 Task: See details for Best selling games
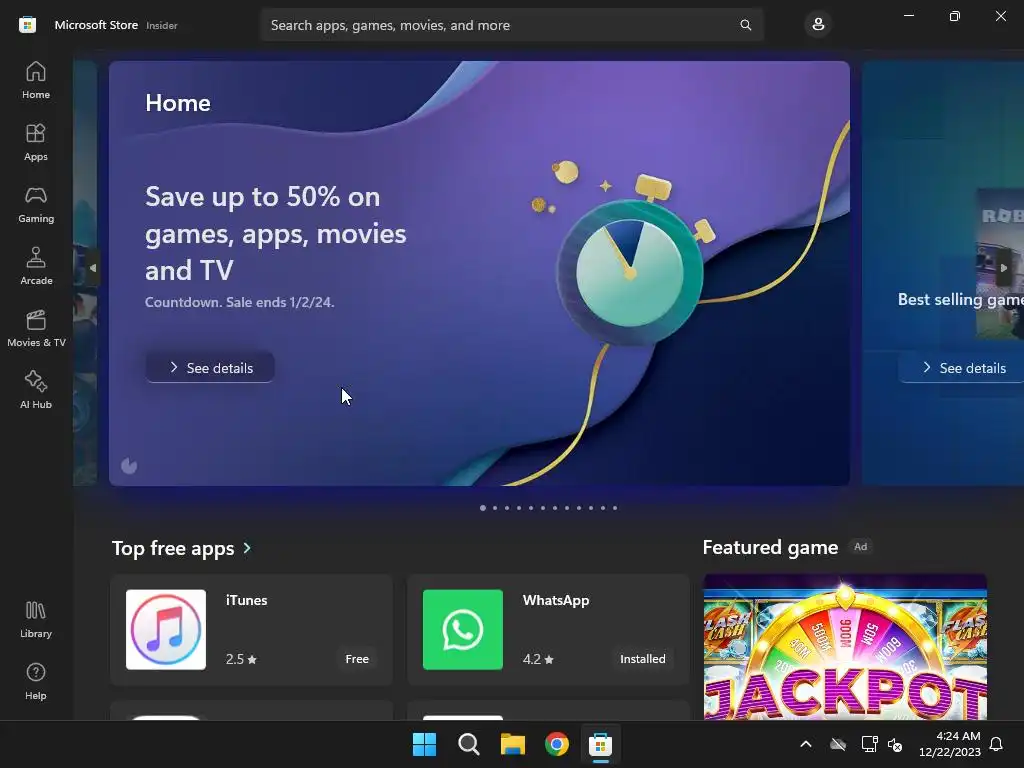(x=961, y=368)
